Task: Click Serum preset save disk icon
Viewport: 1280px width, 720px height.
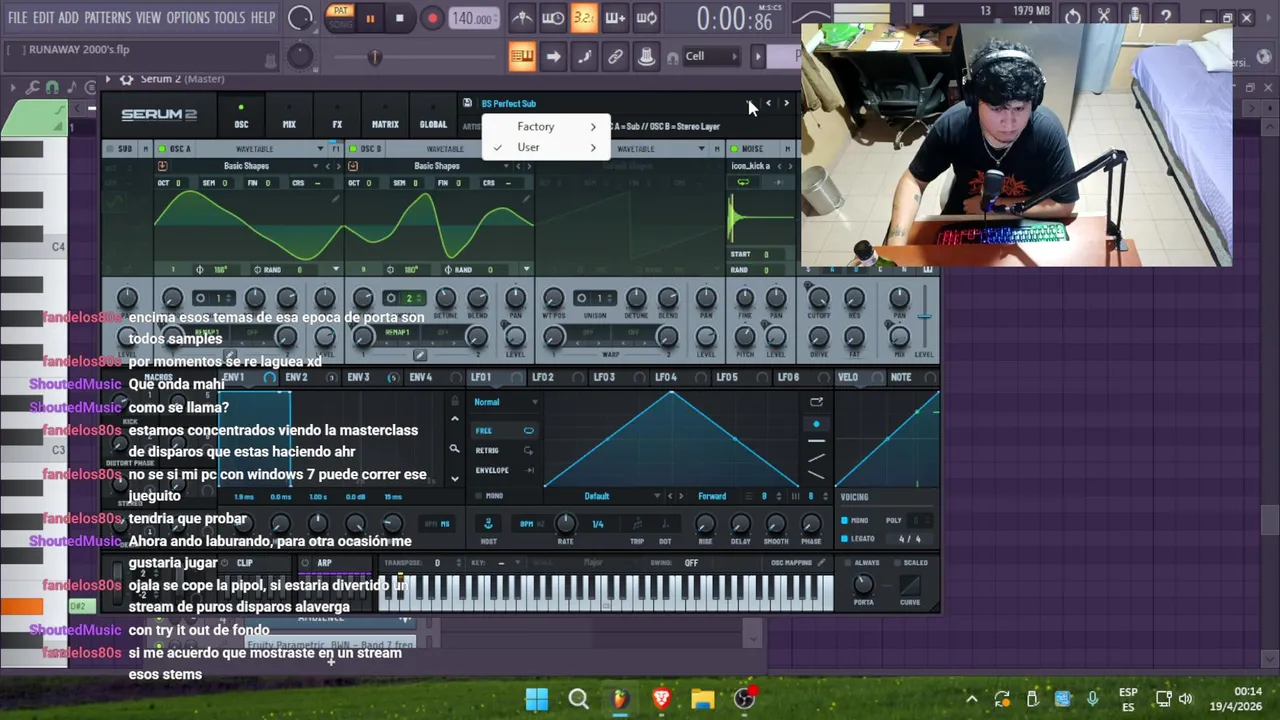Action: click(x=467, y=103)
